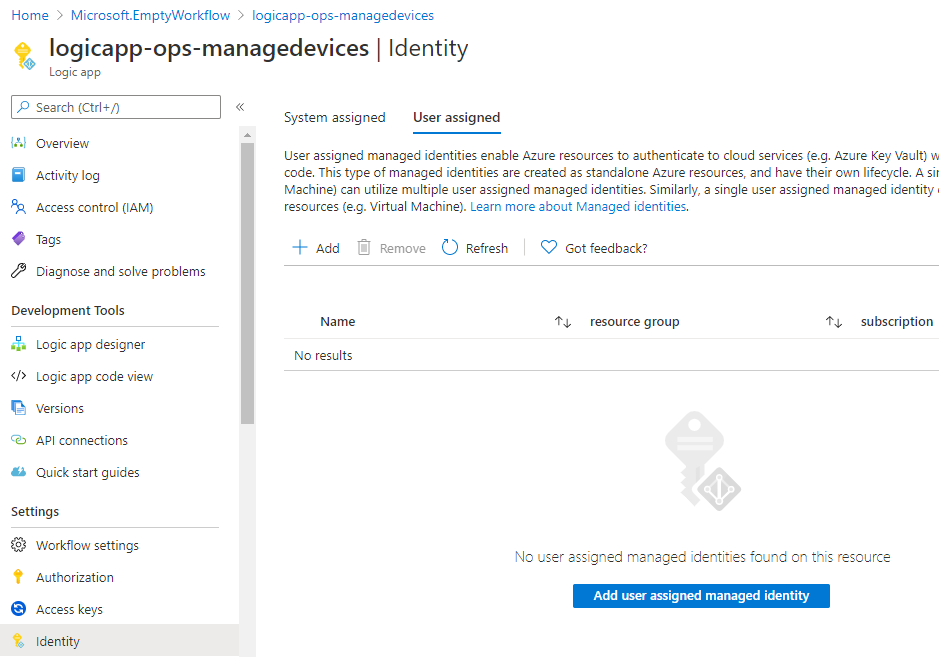Screen dimensions: 939x657
Task: Click the Development Tools section heading
Action: 68,310
